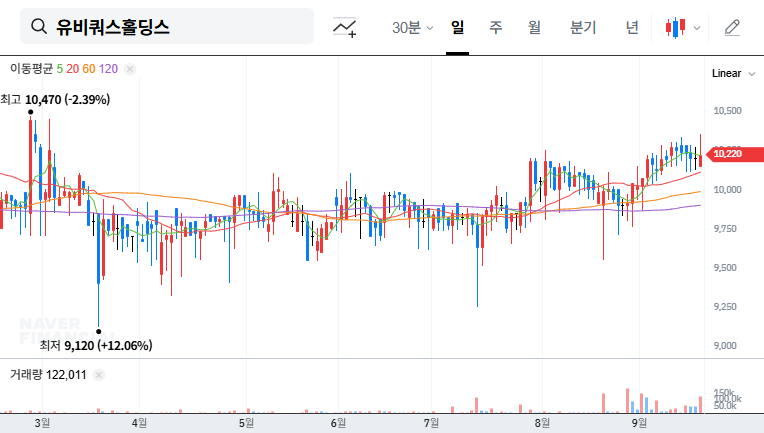This screenshot has width=764, height=433.
Task: Click the 거래량 122,011 label
Action: [x=48, y=375]
